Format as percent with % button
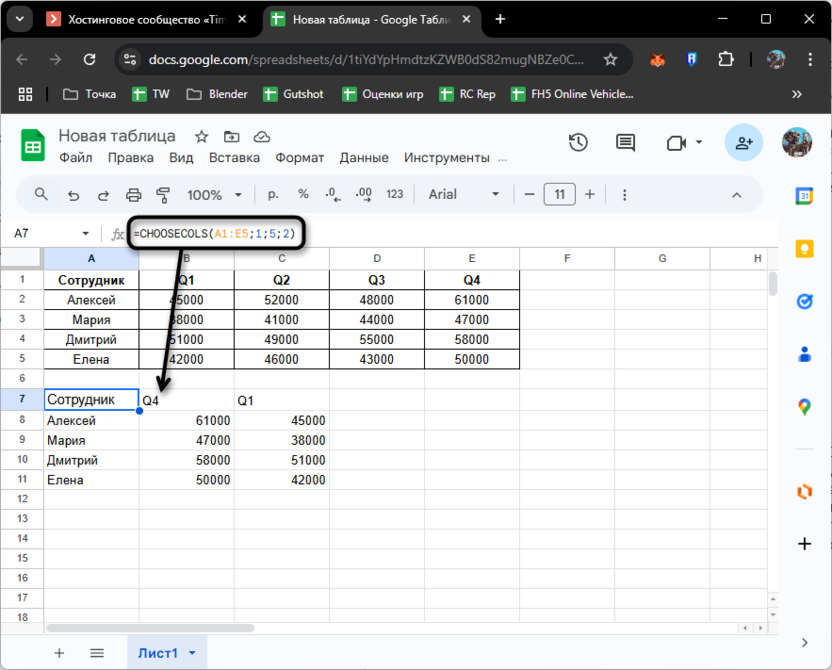This screenshot has width=832, height=670. pyautogui.click(x=303, y=194)
